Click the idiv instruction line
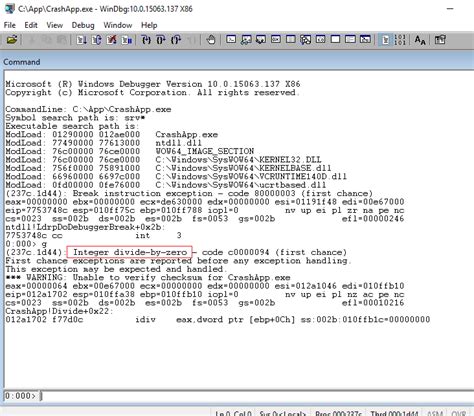The height and width of the screenshot is (416, 474). (218, 320)
